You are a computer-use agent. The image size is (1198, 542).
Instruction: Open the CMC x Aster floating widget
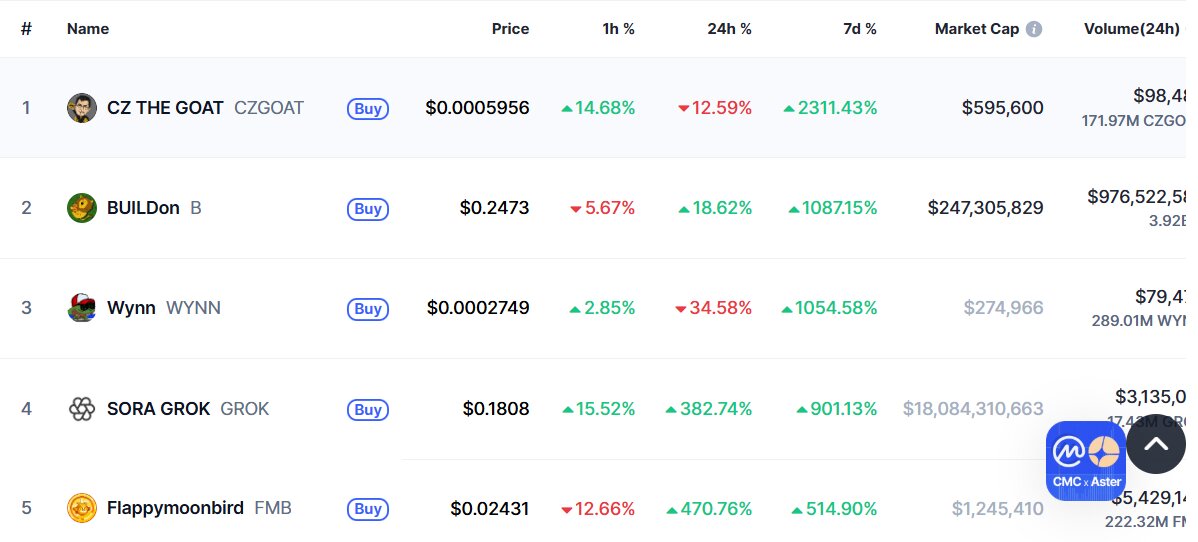click(x=1086, y=461)
